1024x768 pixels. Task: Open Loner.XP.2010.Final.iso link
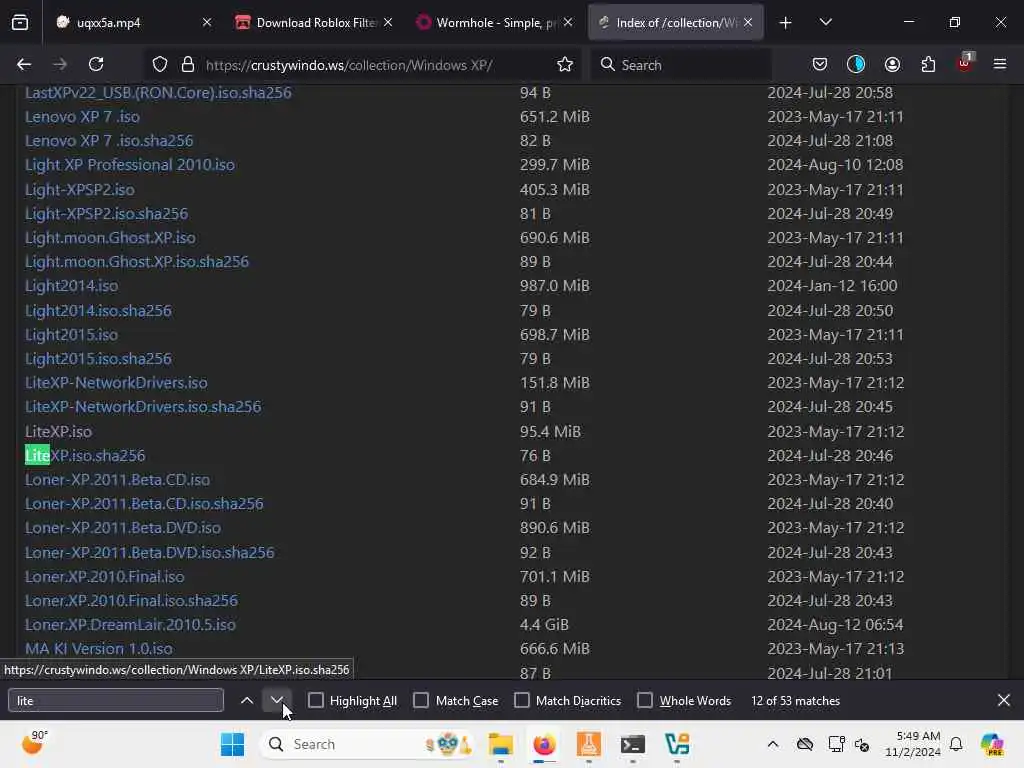pos(104,576)
